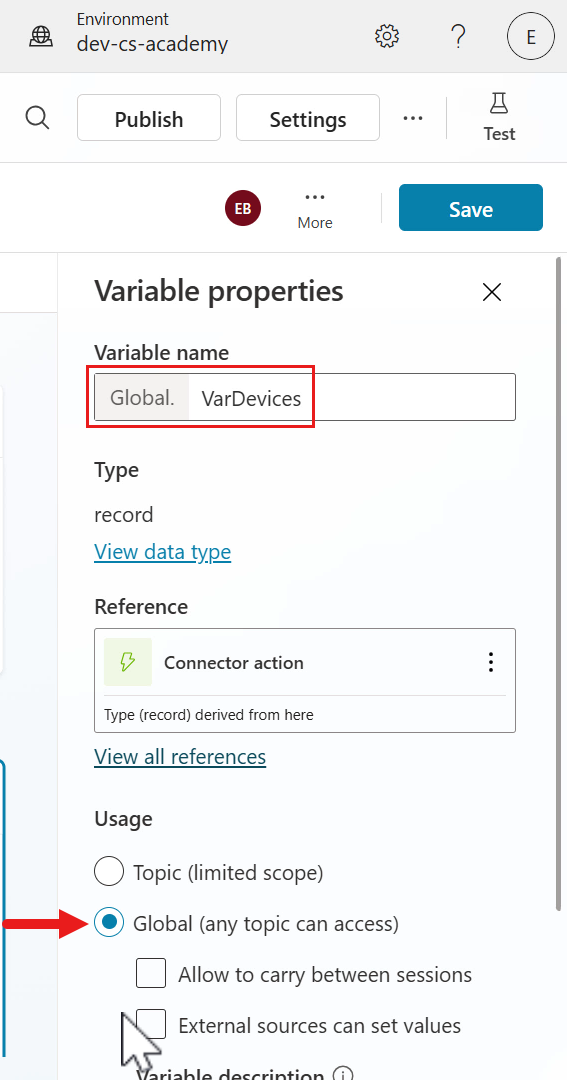This screenshot has width=567, height=1080.
Task: Click 'Type (record) derived from here' text
Action: click(x=208, y=714)
